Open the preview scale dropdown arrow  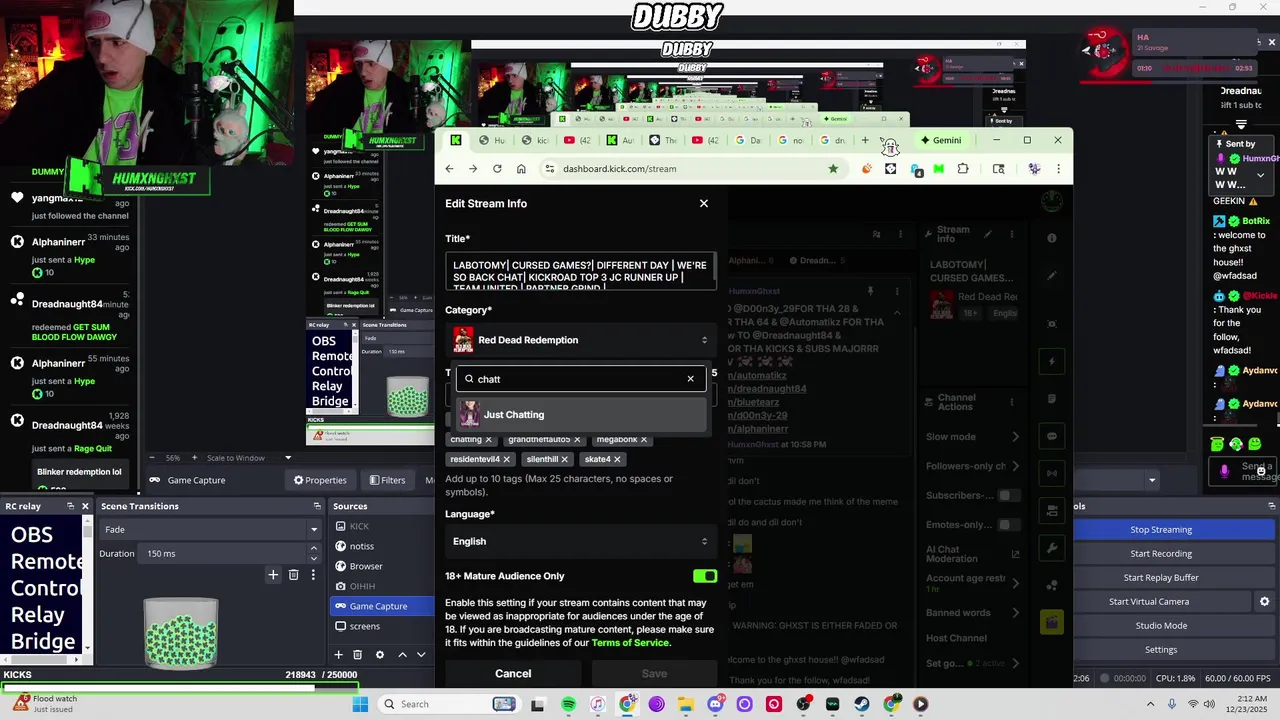[x=288, y=458]
